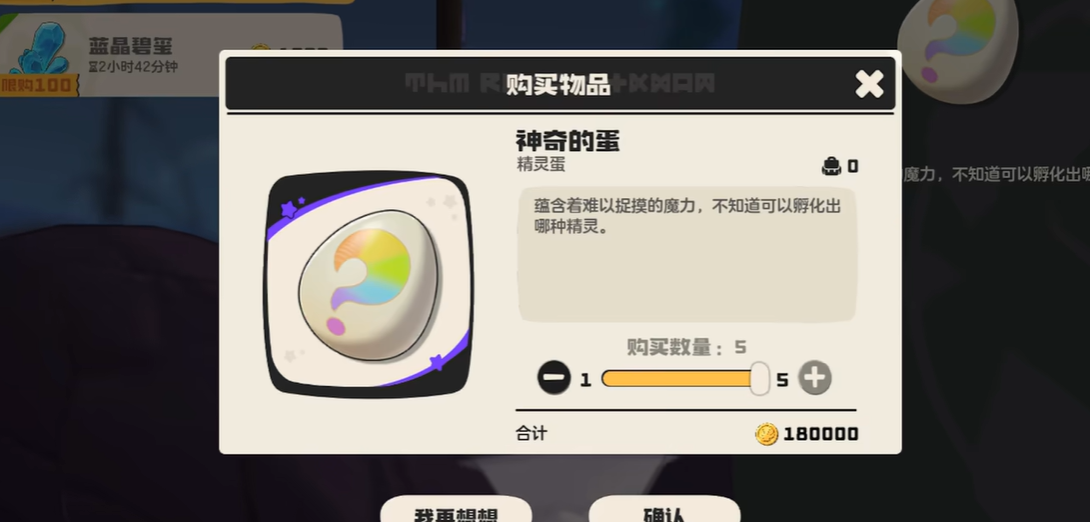Confirm purchase with the 确认 button
This screenshot has width=1090, height=522.
pyautogui.click(x=665, y=511)
